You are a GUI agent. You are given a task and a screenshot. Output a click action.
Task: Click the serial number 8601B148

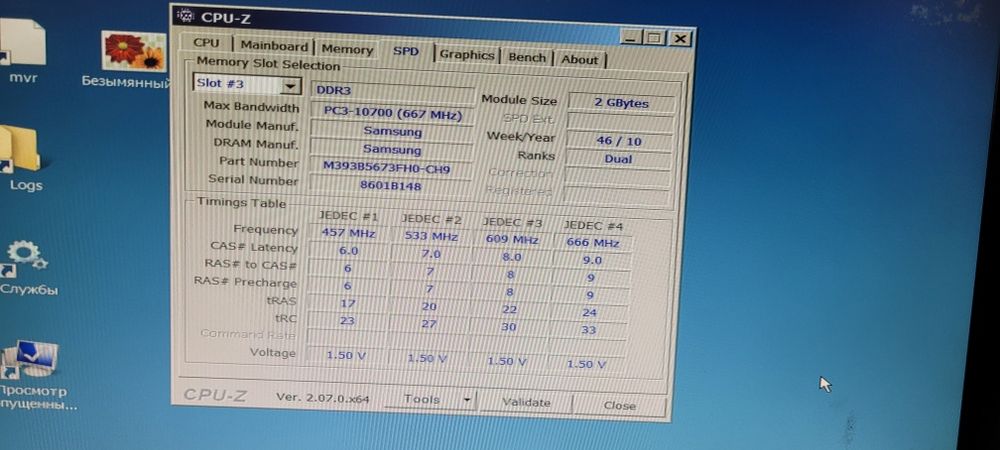390,186
